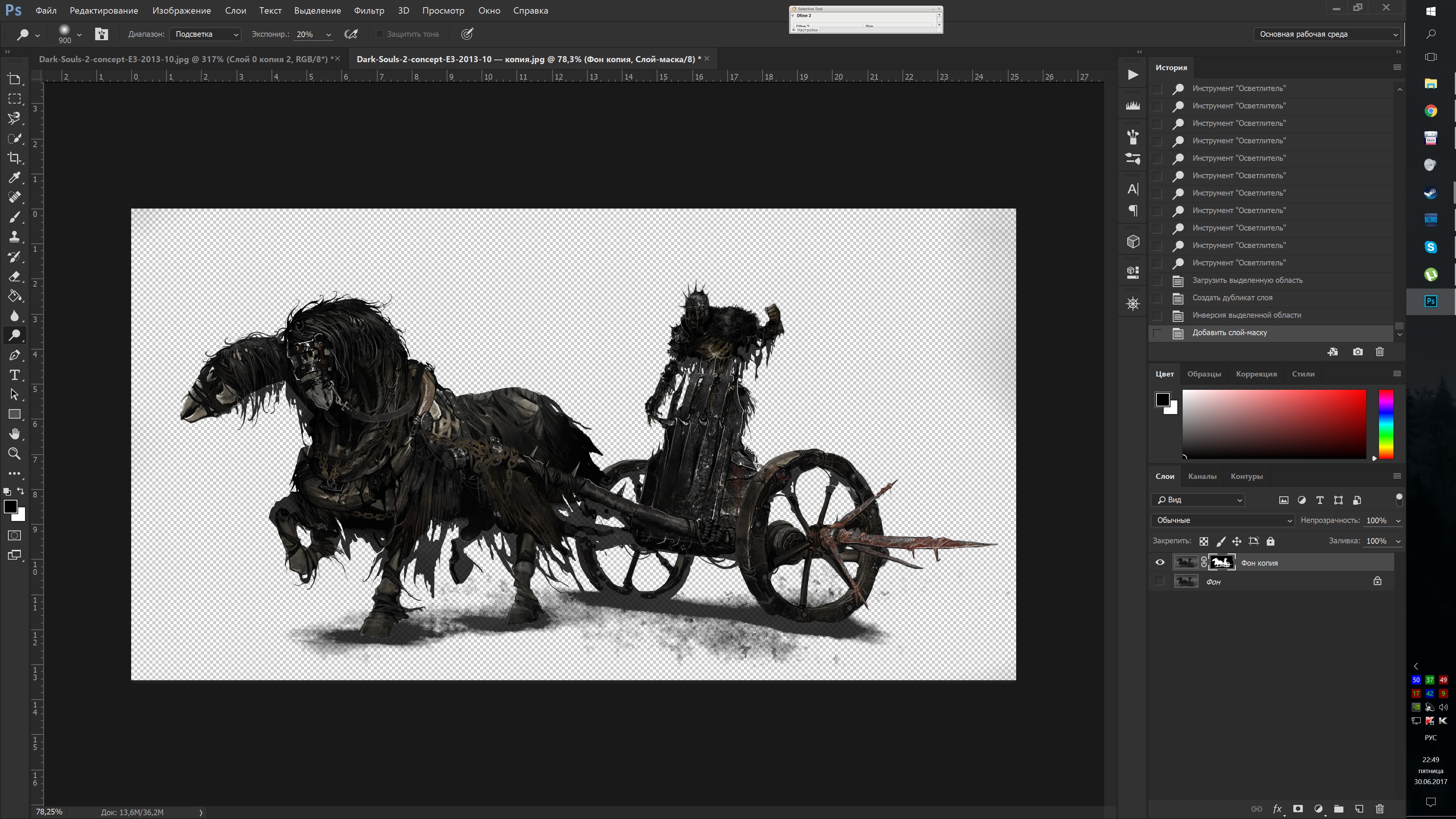
Task: Select the Paint Bucket tool
Action: (15, 296)
